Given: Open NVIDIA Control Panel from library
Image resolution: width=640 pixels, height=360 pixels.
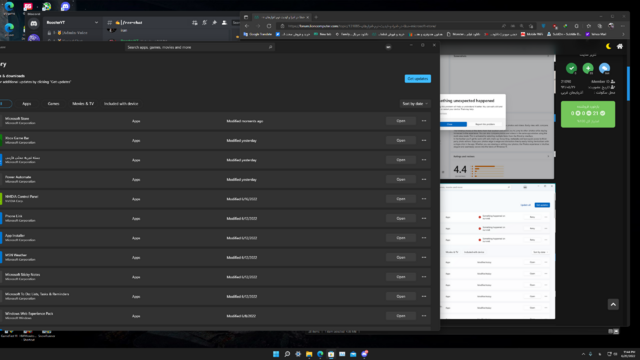Looking at the screenshot, I should (401, 199).
